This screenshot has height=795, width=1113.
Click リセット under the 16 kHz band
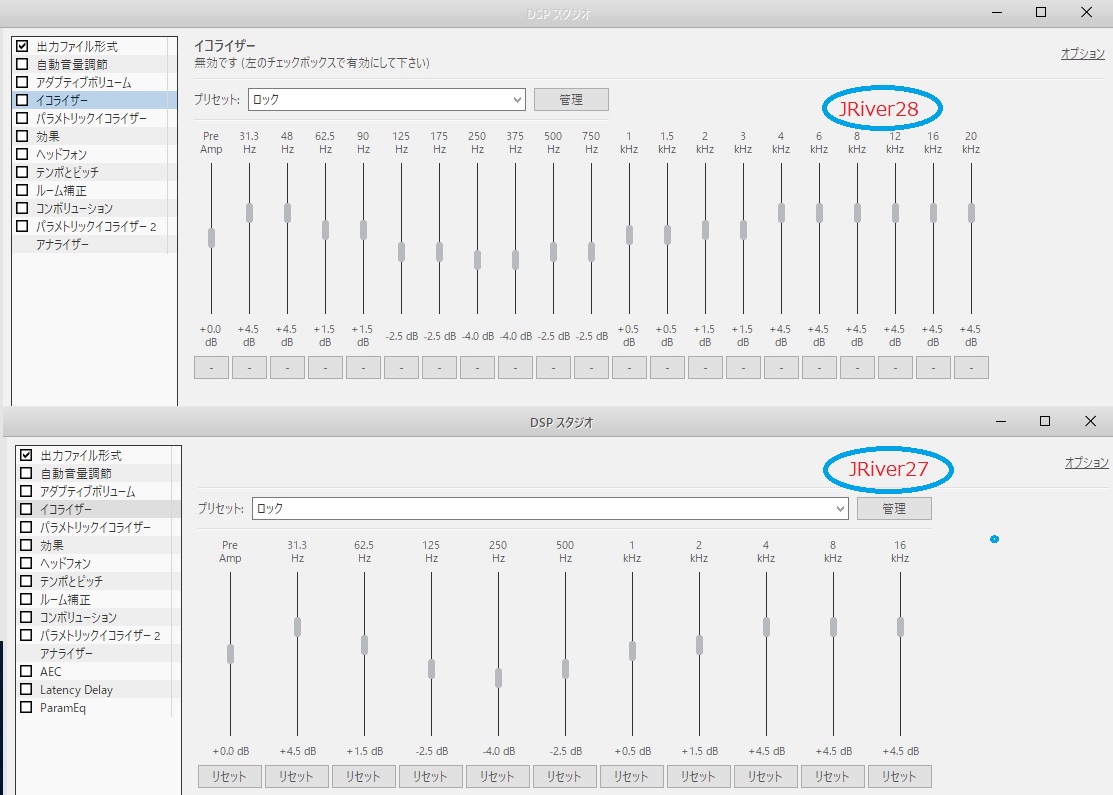click(x=899, y=776)
